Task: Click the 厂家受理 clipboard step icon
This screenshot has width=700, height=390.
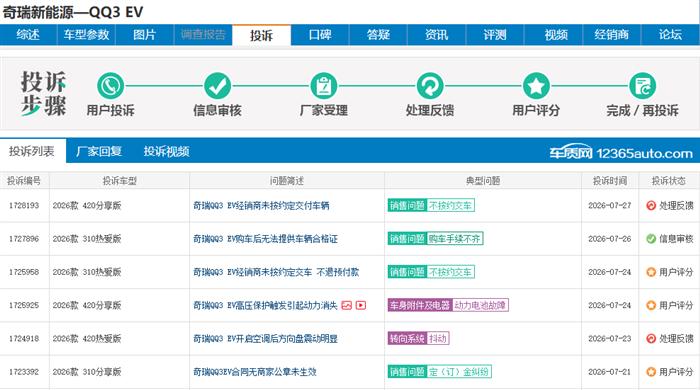Action: tap(323, 86)
